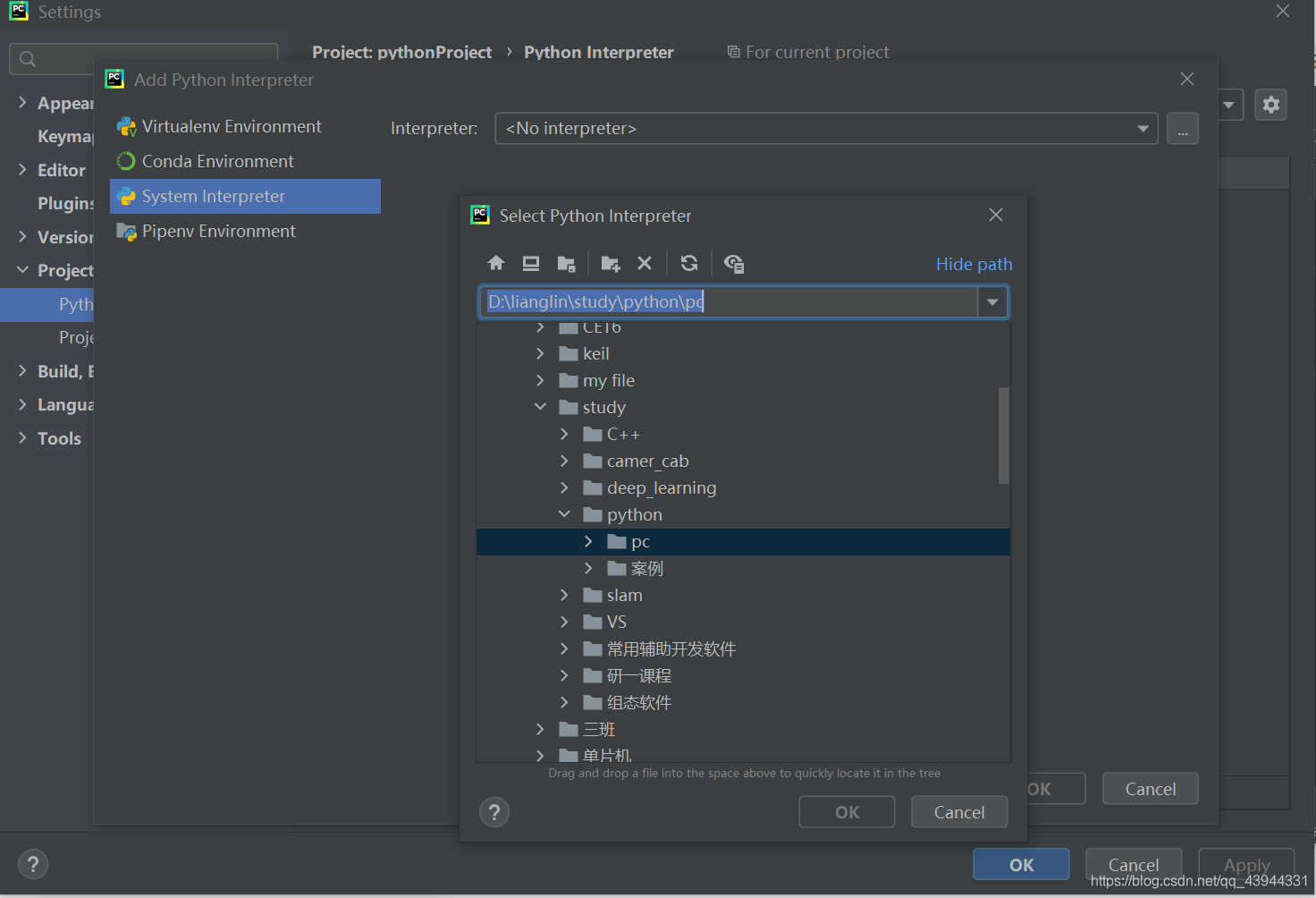Click the Settings search field

tap(143, 59)
